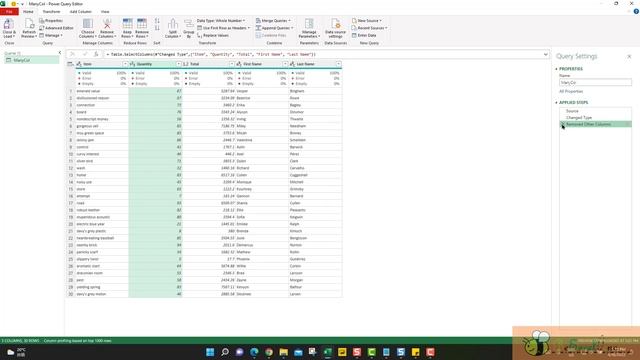This screenshot has width=640, height=360.
Task: Open Google Chrome from the taskbar
Action: tap(269, 352)
